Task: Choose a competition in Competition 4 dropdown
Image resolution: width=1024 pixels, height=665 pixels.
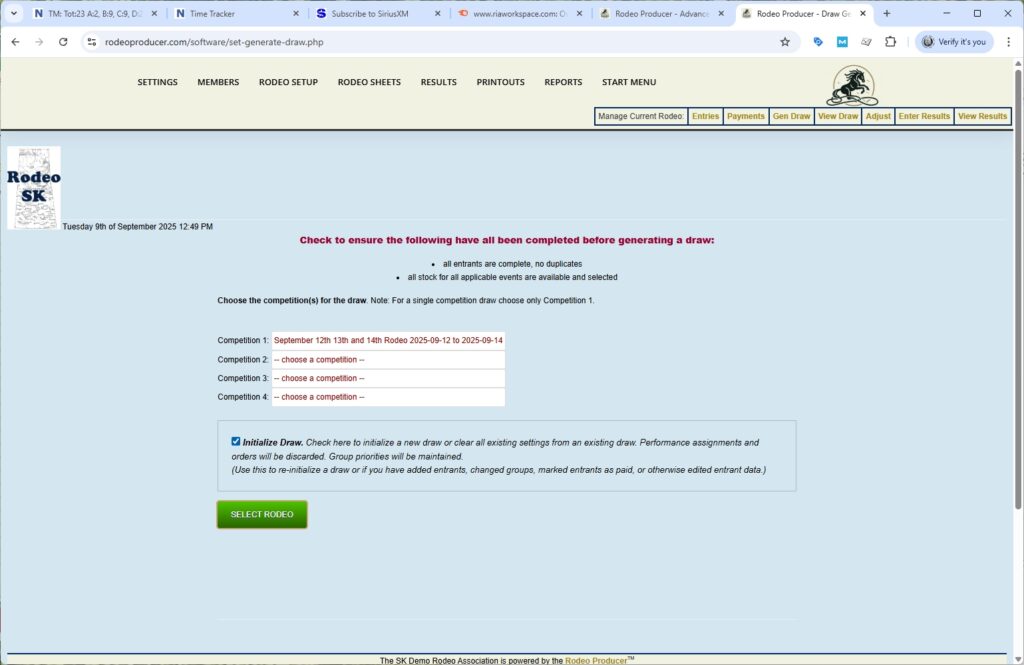Action: 388,397
